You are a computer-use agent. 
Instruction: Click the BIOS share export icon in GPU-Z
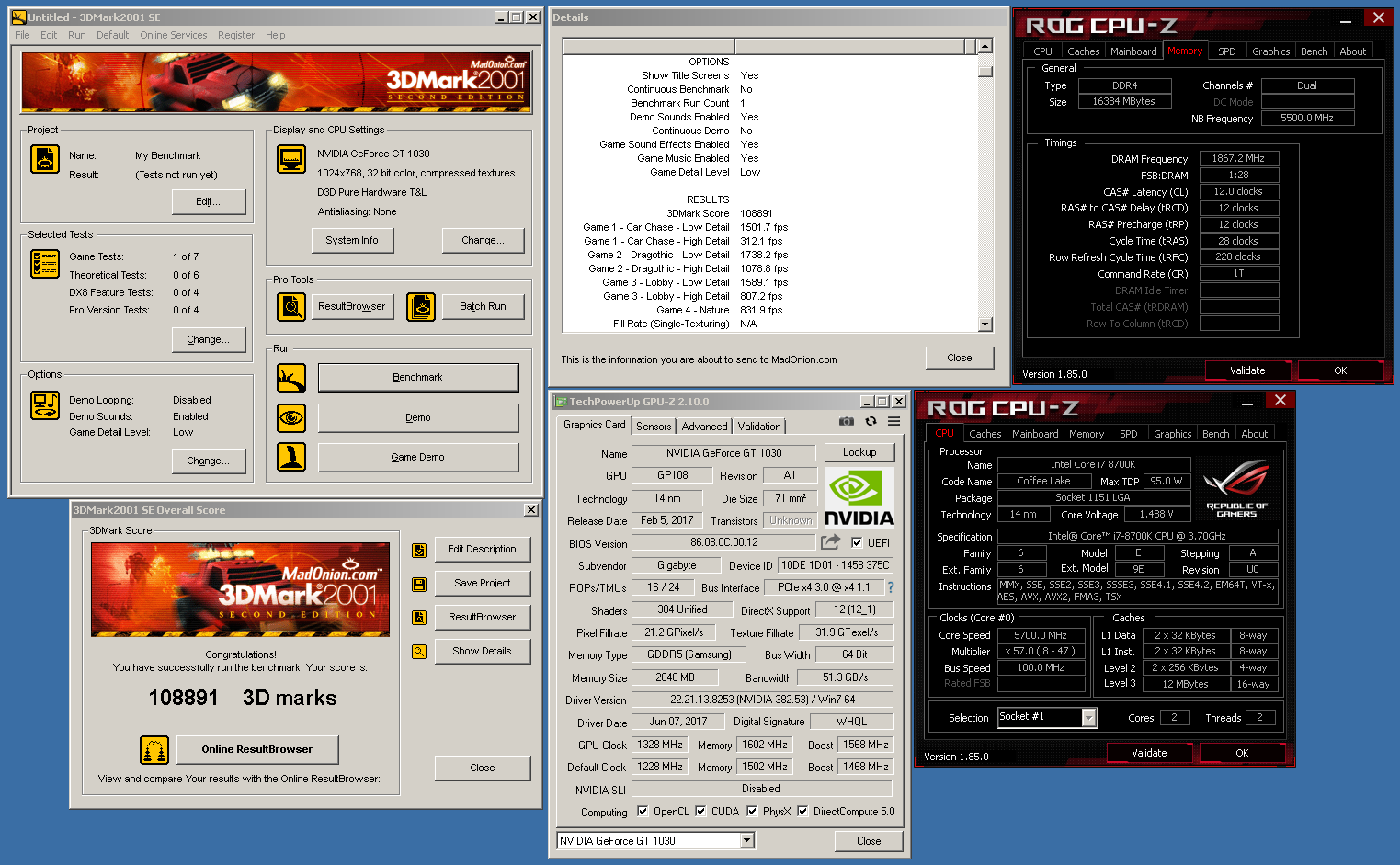pyautogui.click(x=831, y=542)
